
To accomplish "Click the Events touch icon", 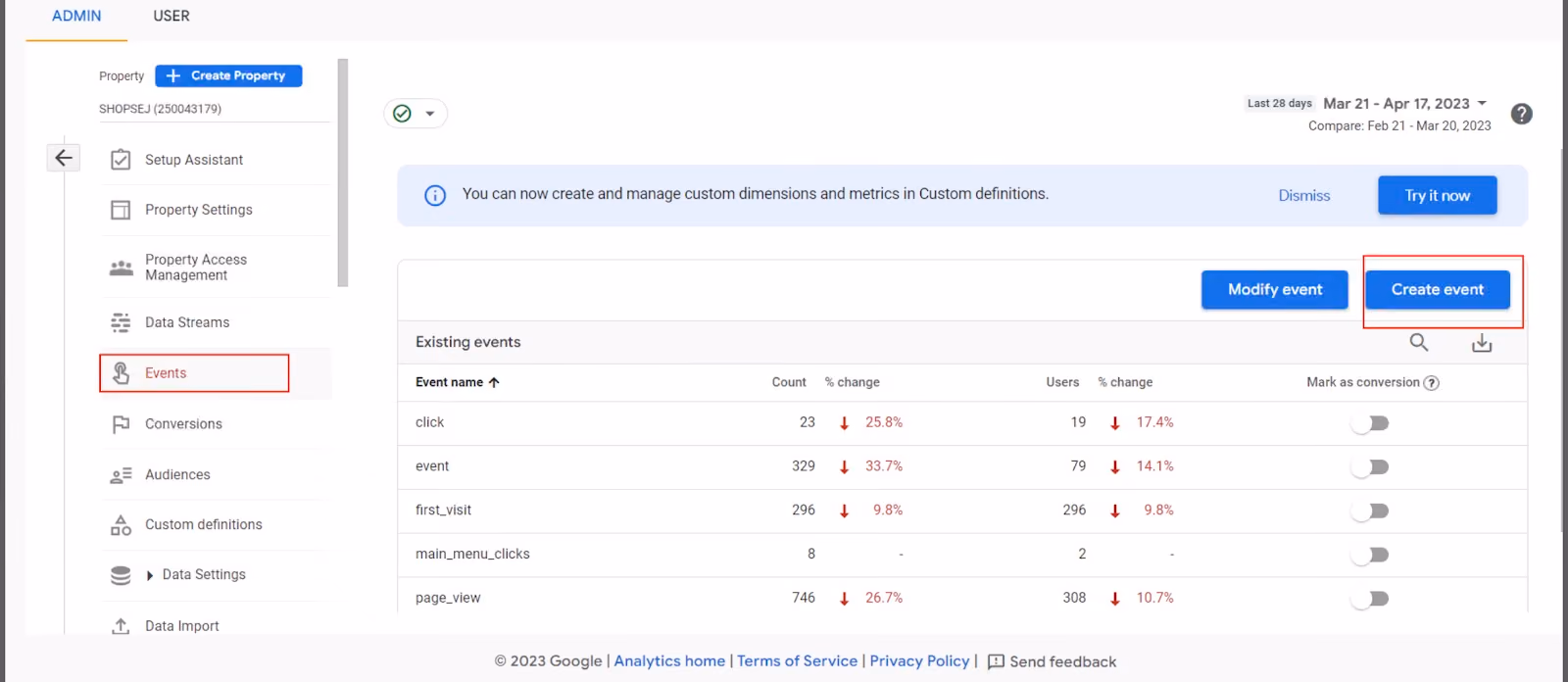I will 121,373.
